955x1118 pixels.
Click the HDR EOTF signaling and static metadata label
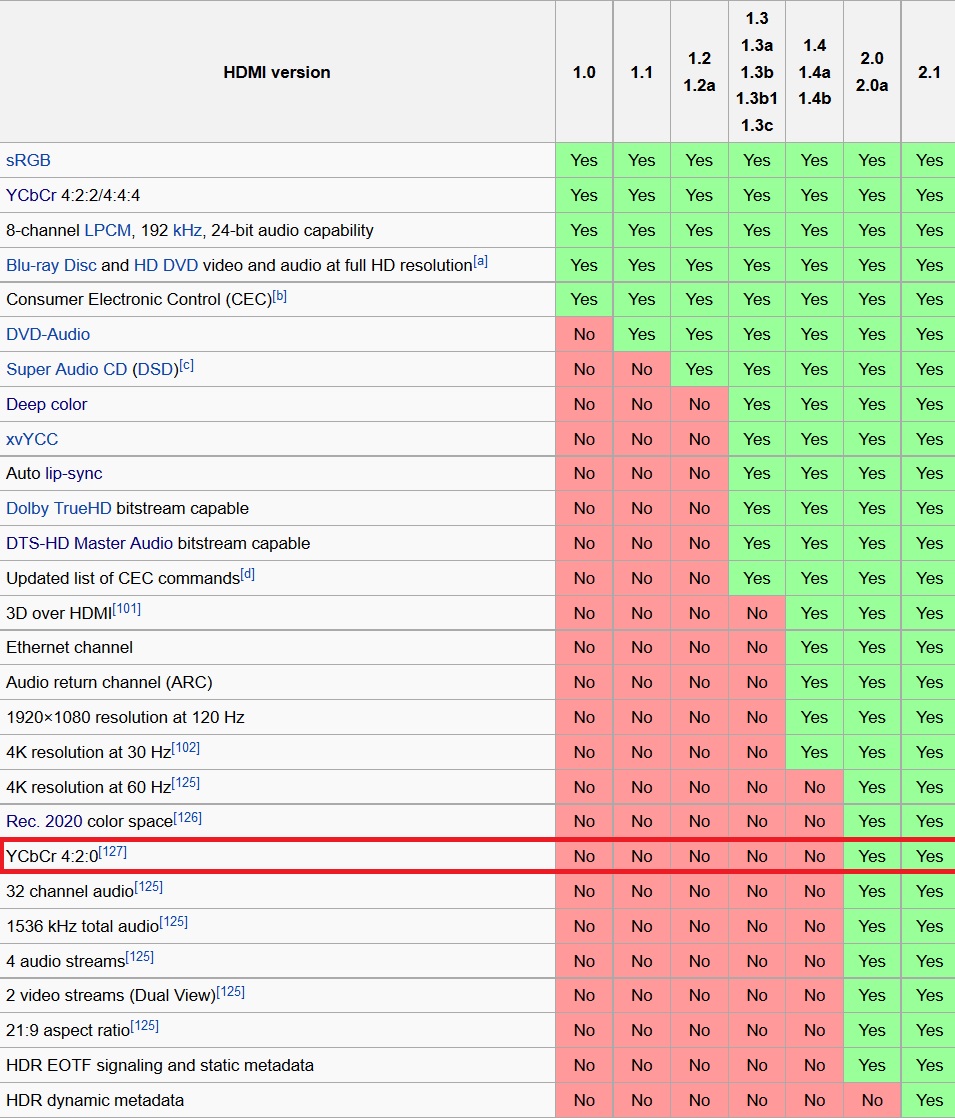(160, 1065)
